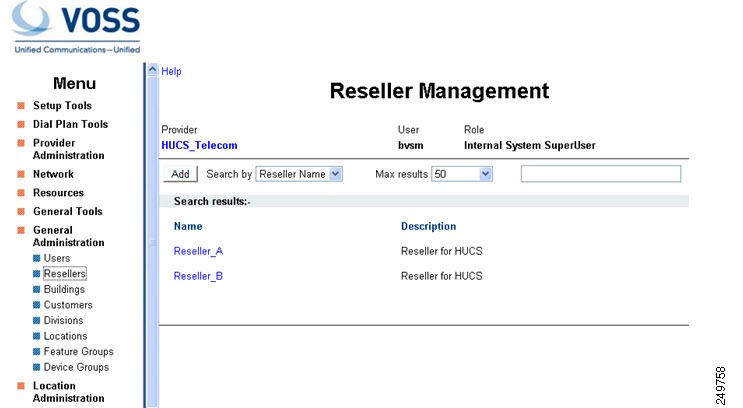Click orange bullet beside Network

(x=21, y=174)
